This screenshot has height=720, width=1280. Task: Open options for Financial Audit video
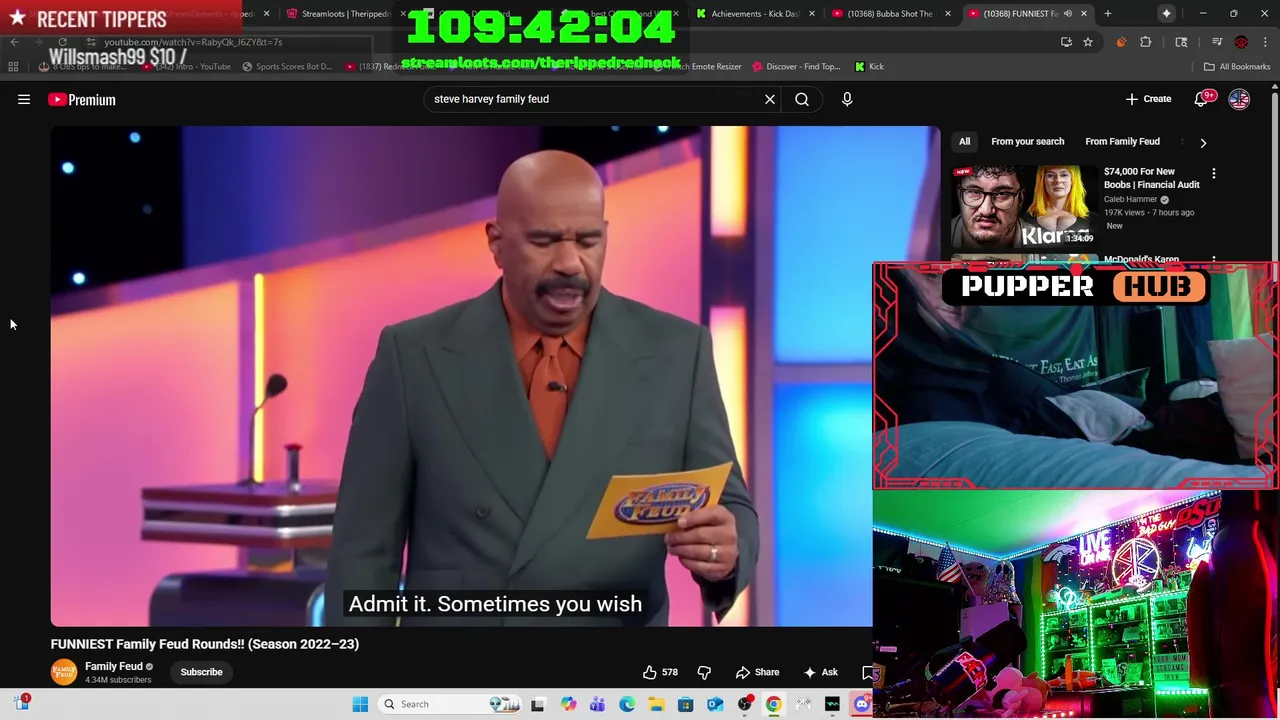click(1214, 174)
